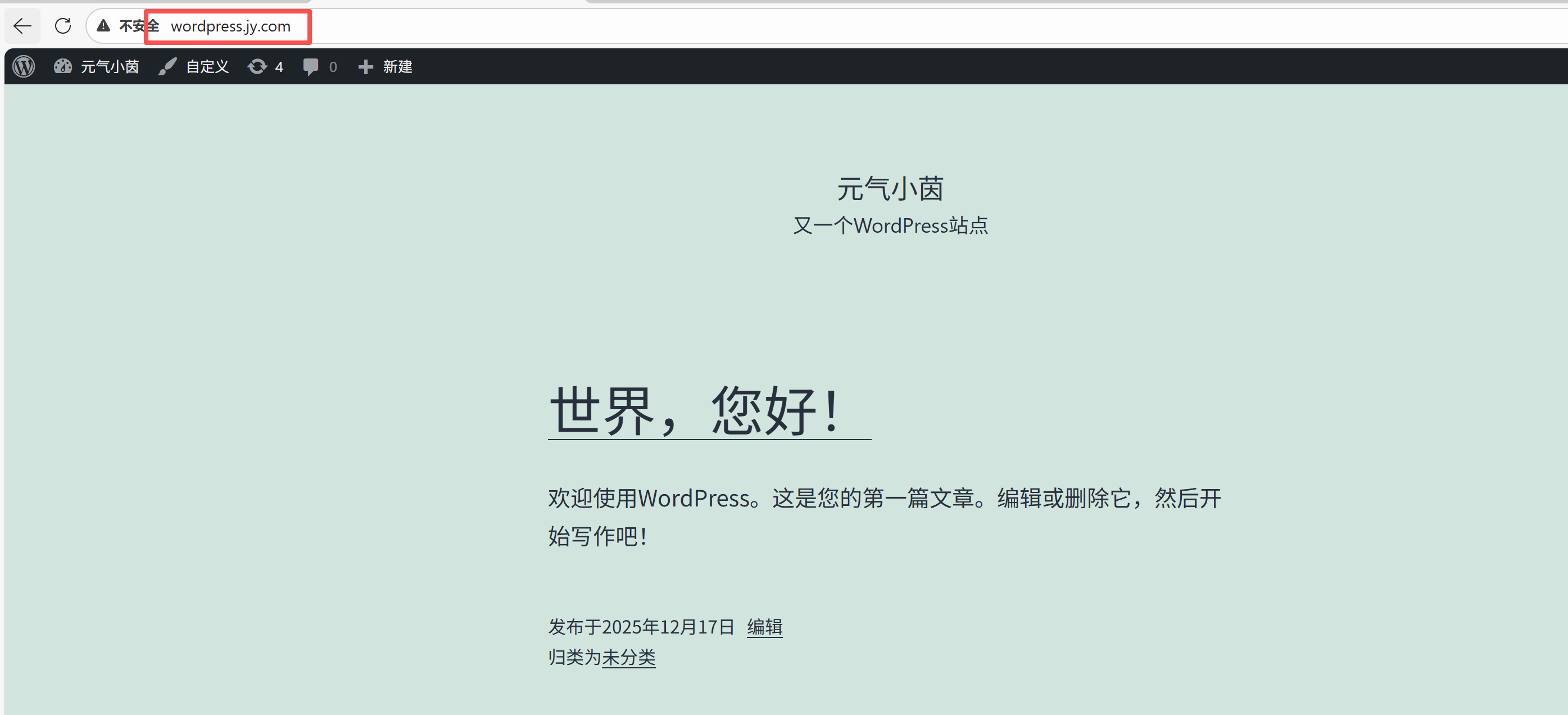Click the paintbrush customize icon

pyautogui.click(x=167, y=66)
